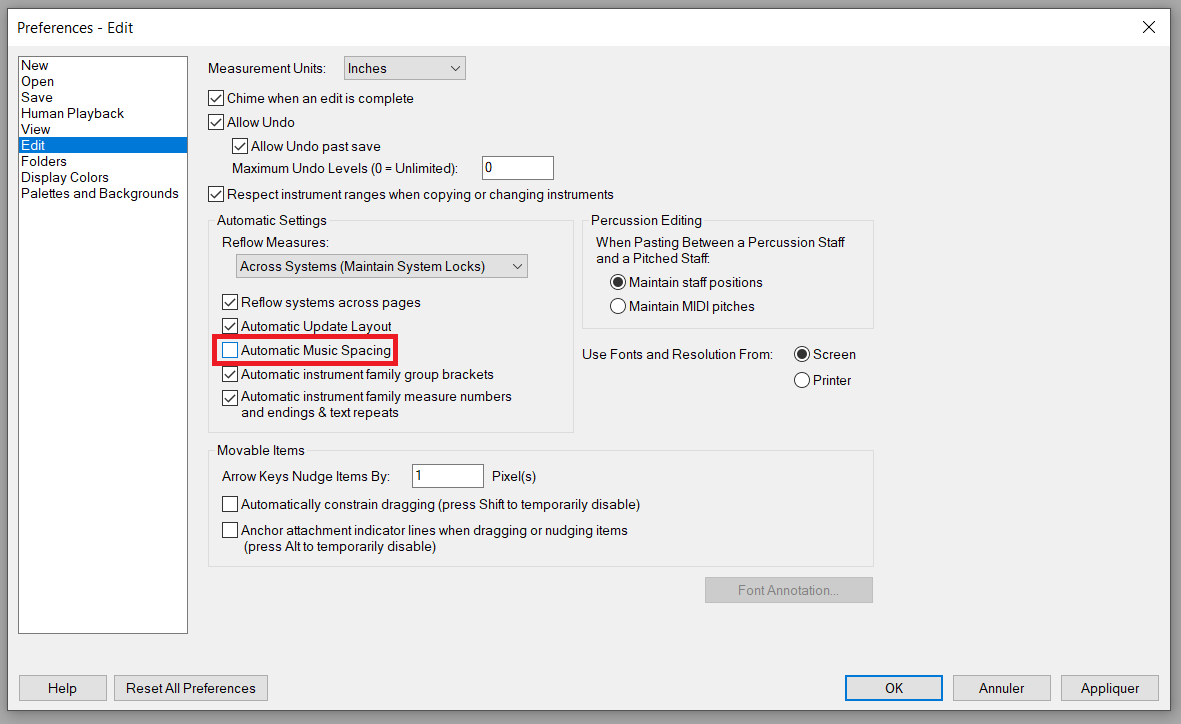Select Maintain MIDI pitches radio button
The image size is (1181, 724).
coord(618,307)
